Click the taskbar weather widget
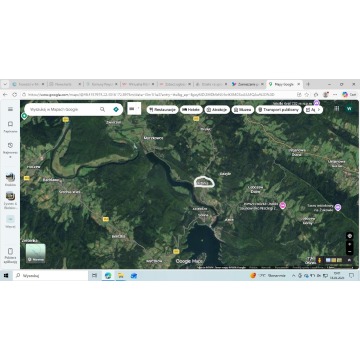 (268, 276)
